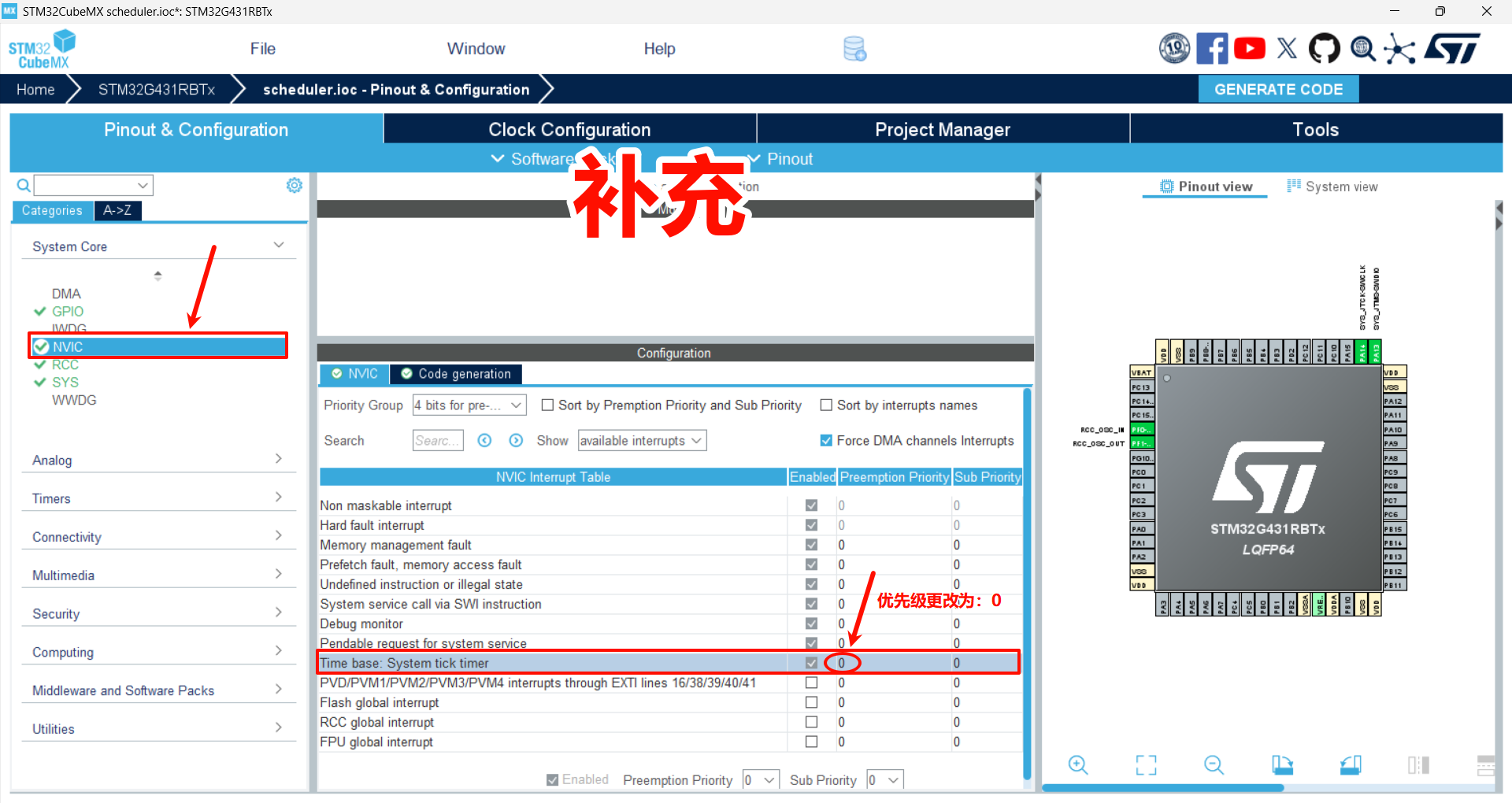Click the search magnifier in categories panel
1512x803 pixels.
pos(24,186)
